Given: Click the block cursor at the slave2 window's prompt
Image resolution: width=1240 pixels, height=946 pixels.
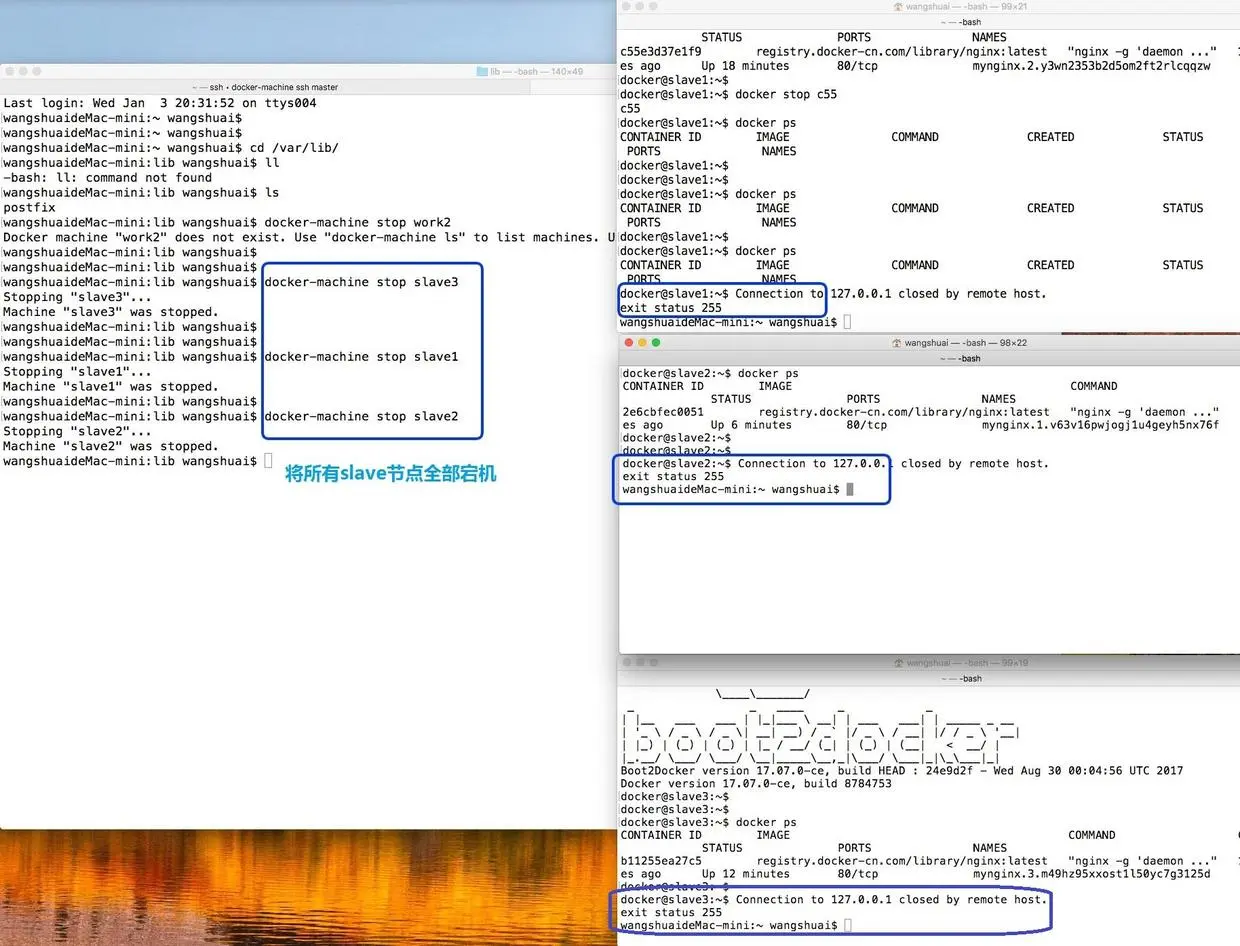Looking at the screenshot, I should pyautogui.click(x=850, y=490).
